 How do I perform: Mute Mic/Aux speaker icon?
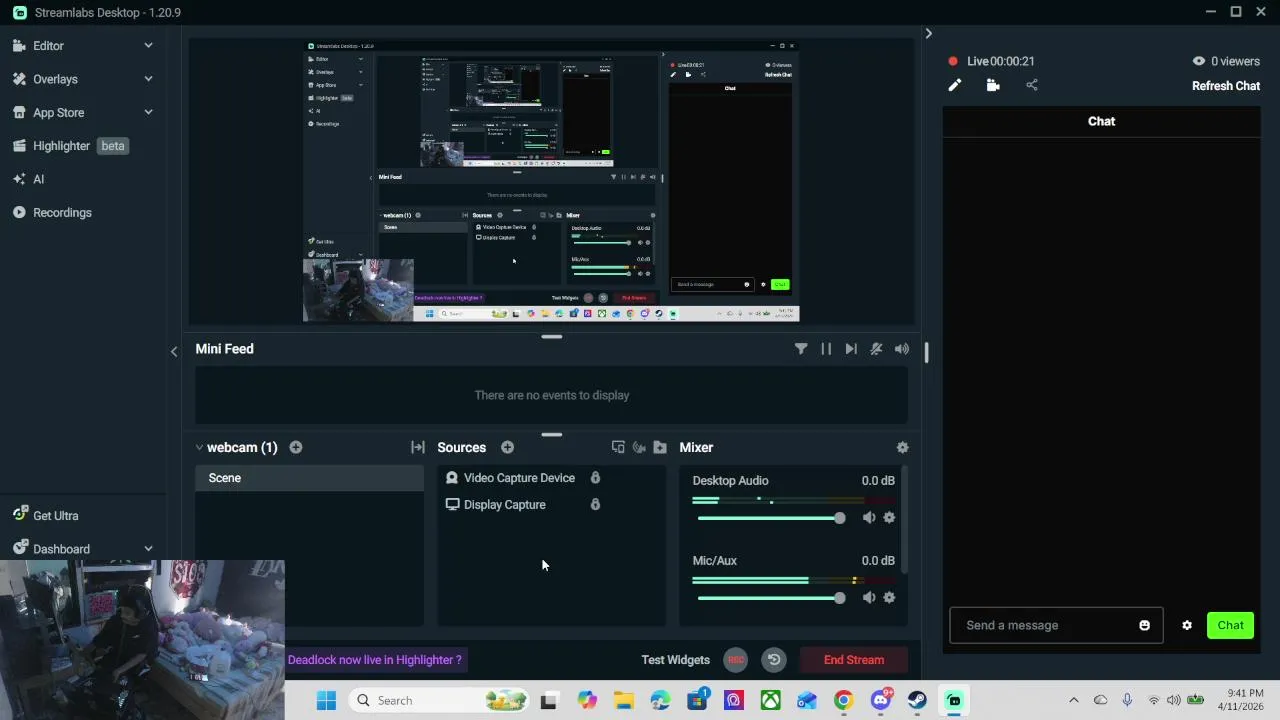tap(869, 598)
